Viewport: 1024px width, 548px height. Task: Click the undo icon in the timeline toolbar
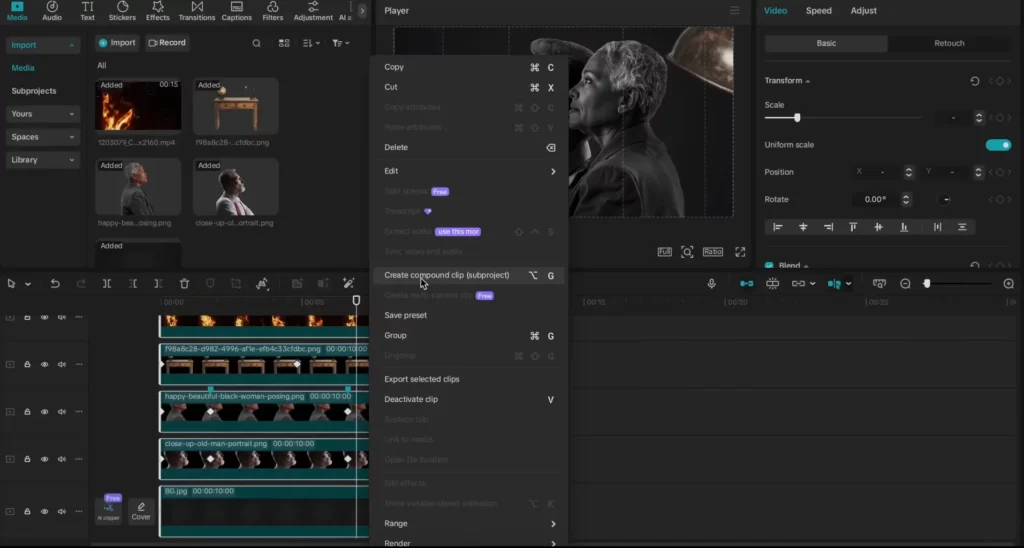click(x=55, y=283)
